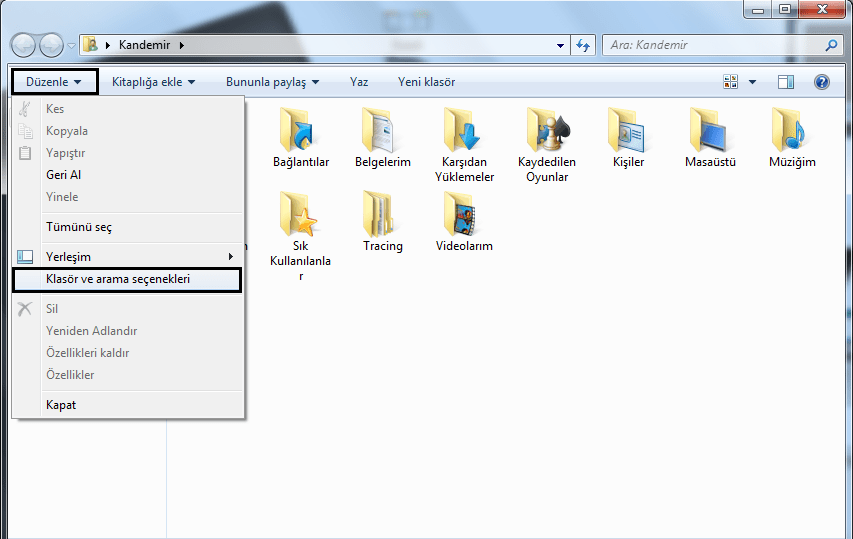Image resolution: width=853 pixels, height=539 pixels.
Task: Open the view options dropdown arrow
Action: pyautogui.click(x=752, y=82)
